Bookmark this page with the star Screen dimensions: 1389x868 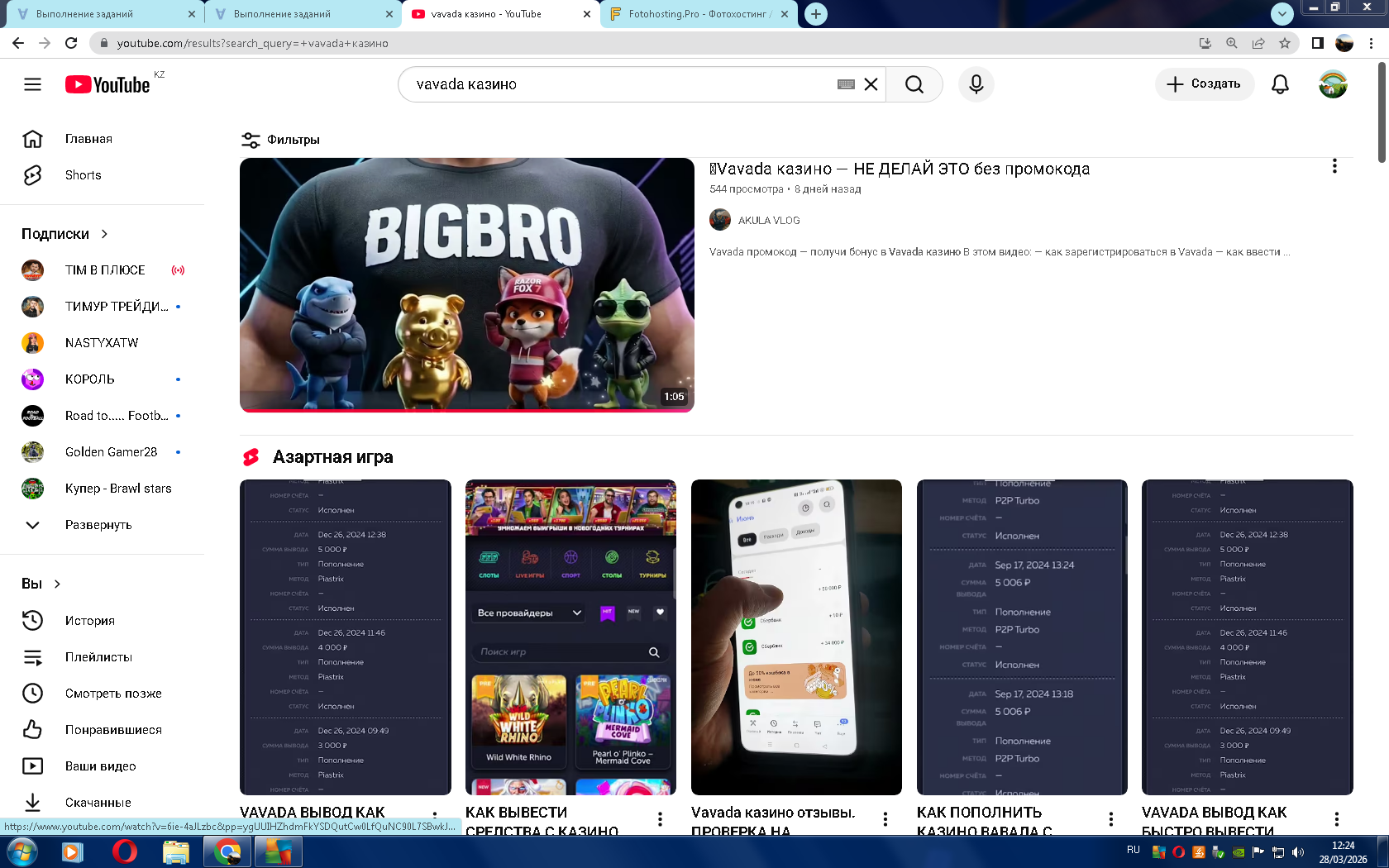point(1285,43)
